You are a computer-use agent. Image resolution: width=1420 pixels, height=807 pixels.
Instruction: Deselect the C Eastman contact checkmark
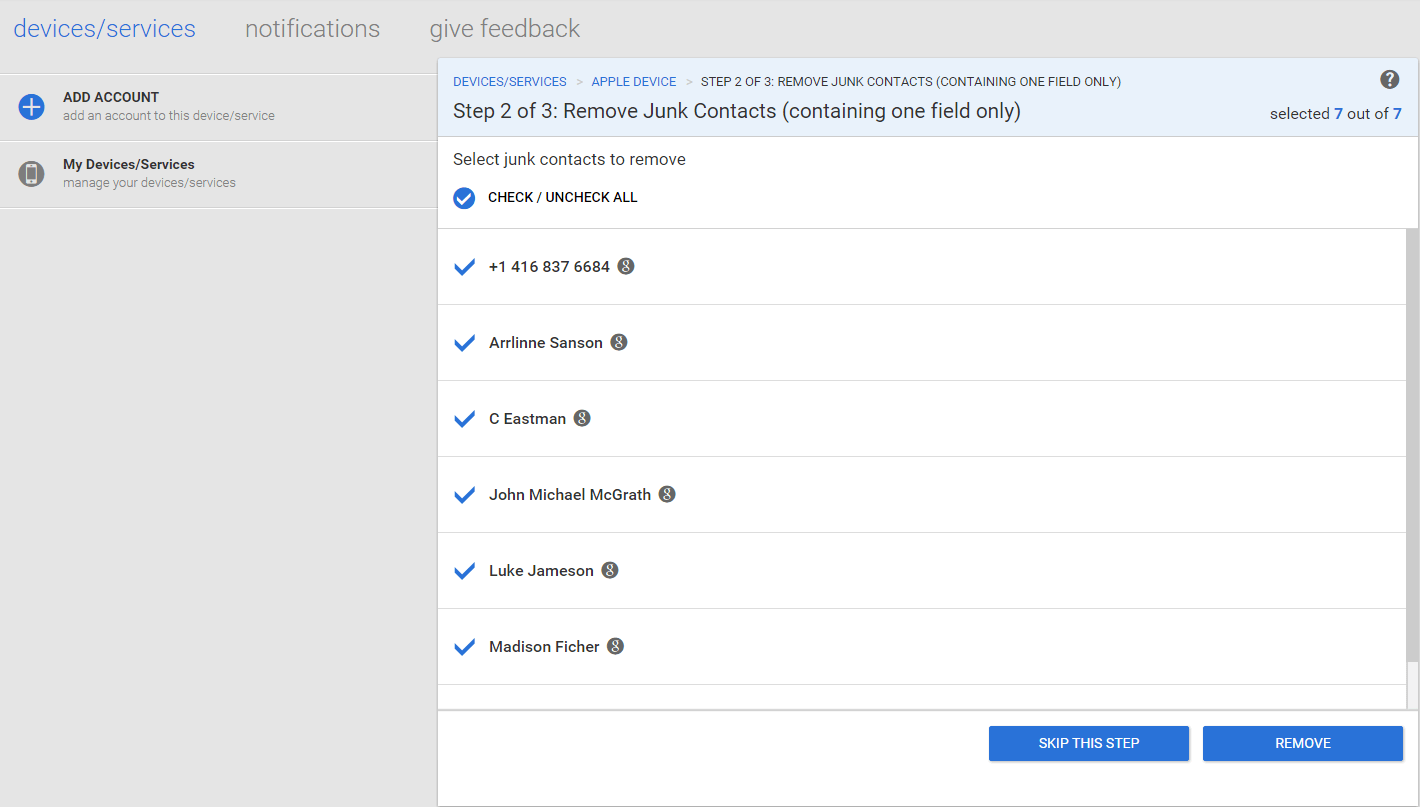[464, 419]
